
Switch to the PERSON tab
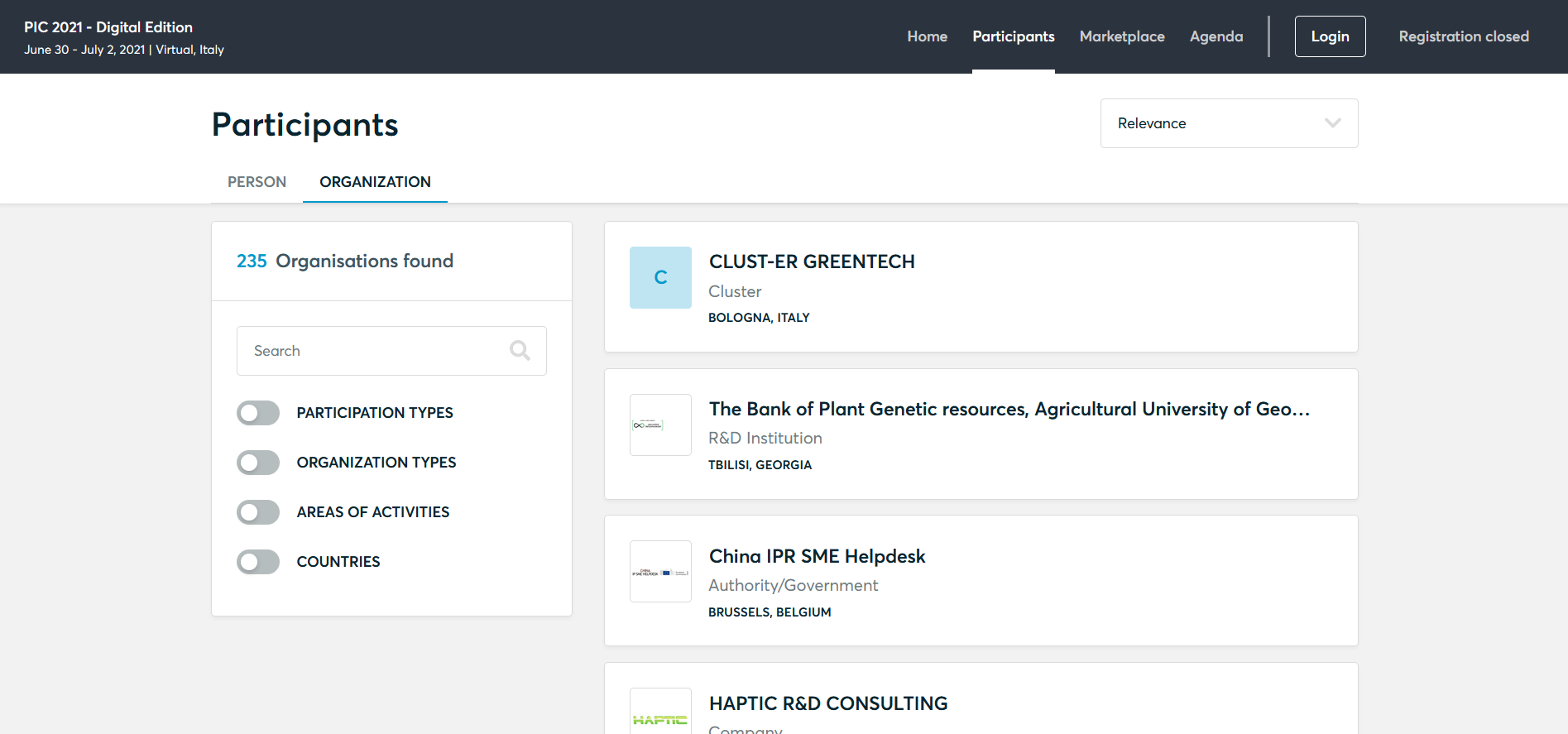pos(257,182)
